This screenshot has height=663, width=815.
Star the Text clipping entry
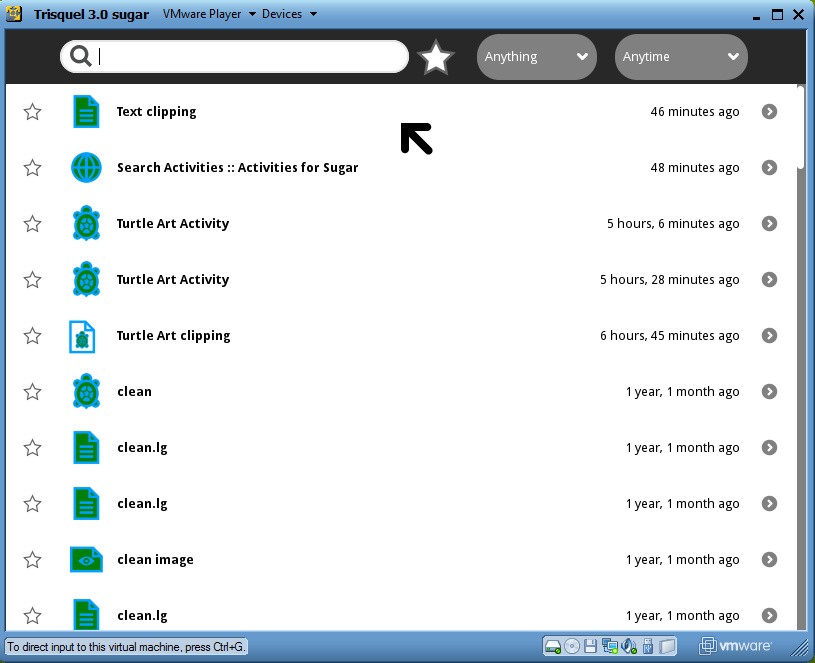click(33, 112)
